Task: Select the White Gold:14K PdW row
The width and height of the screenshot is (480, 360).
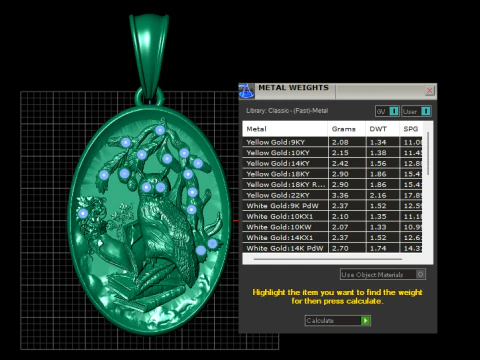Action: (332, 248)
